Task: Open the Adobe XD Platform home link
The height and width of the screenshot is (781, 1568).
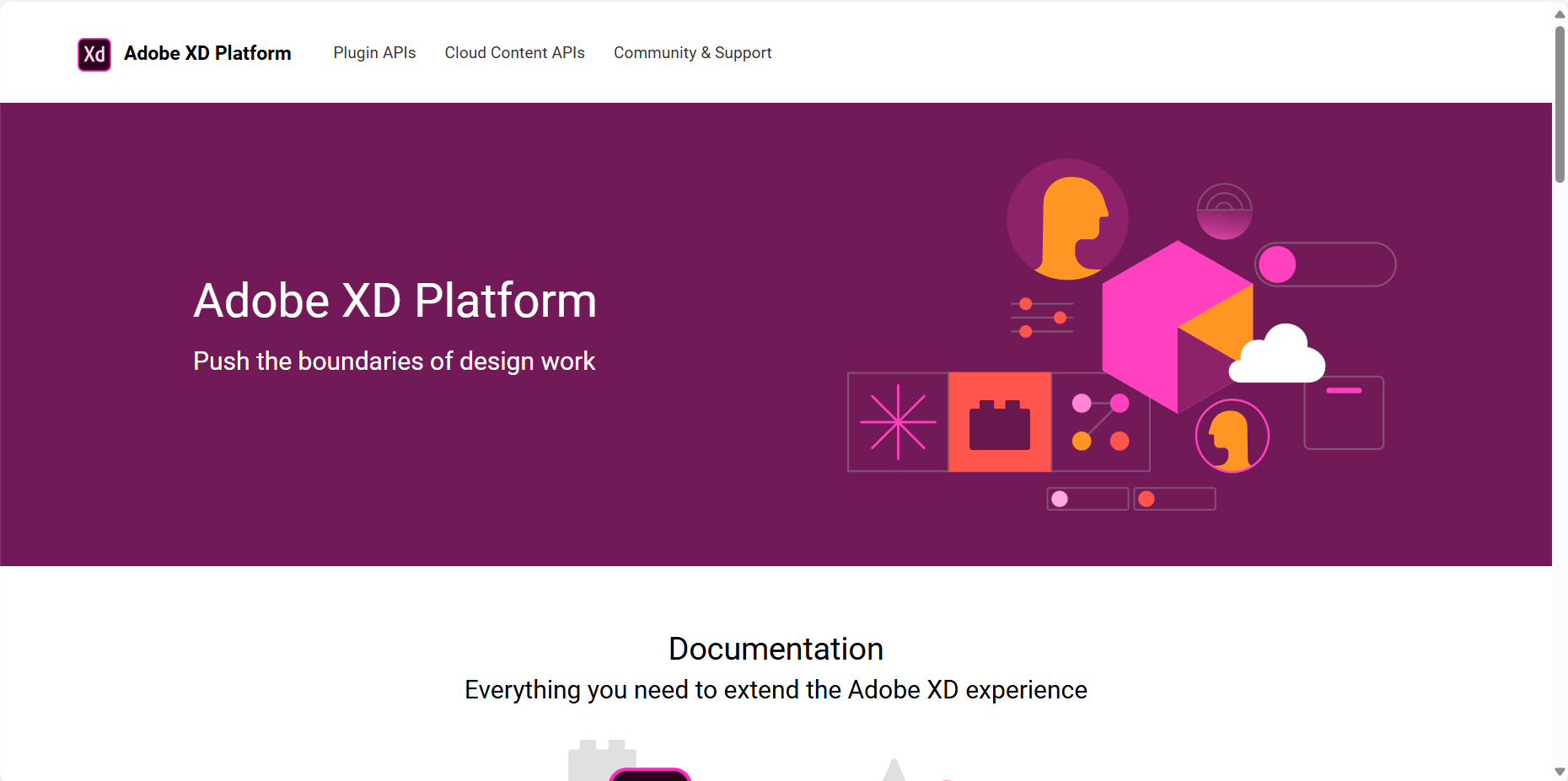Action: point(207,53)
